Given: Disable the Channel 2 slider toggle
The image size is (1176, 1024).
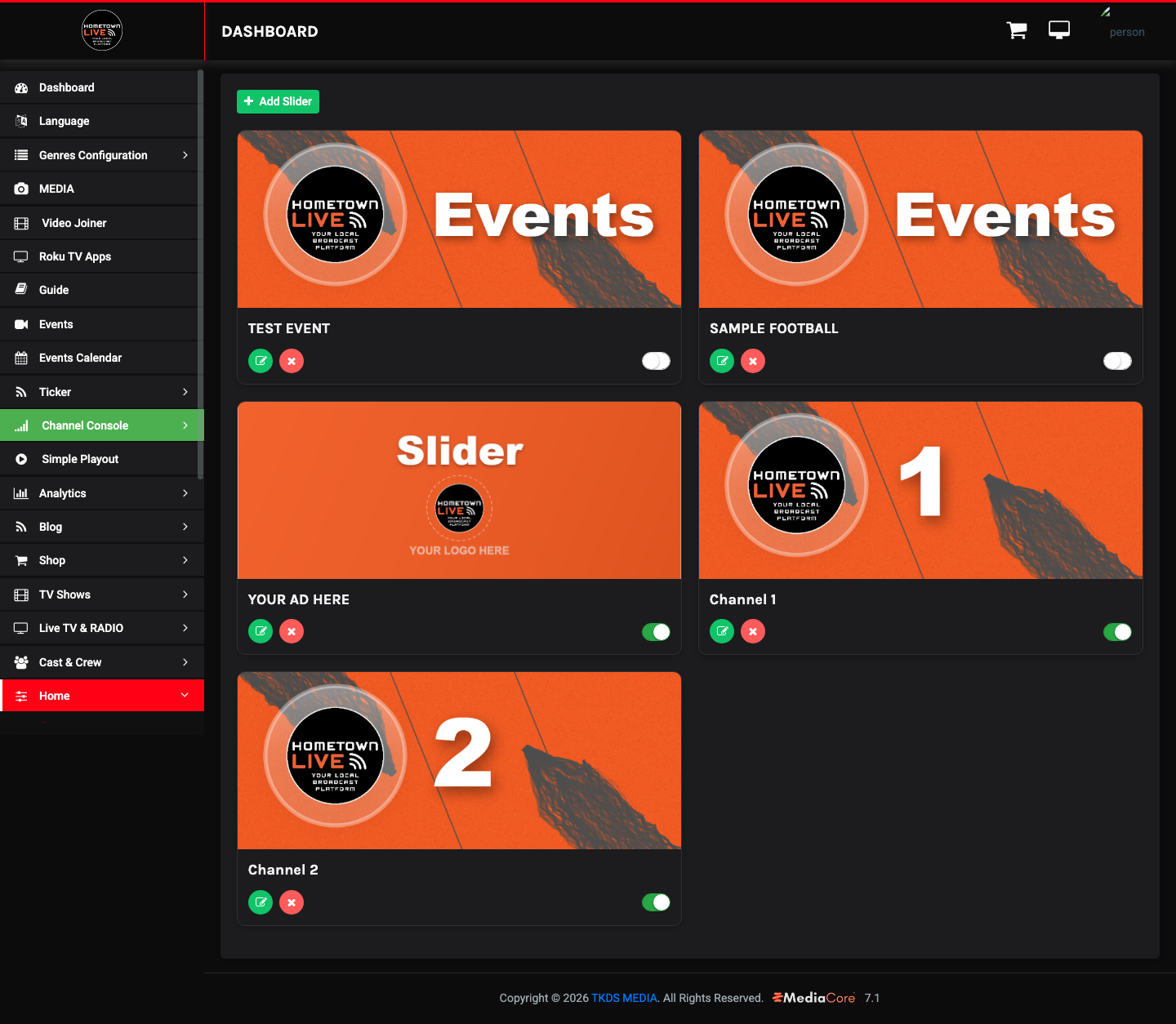Looking at the screenshot, I should click(656, 902).
